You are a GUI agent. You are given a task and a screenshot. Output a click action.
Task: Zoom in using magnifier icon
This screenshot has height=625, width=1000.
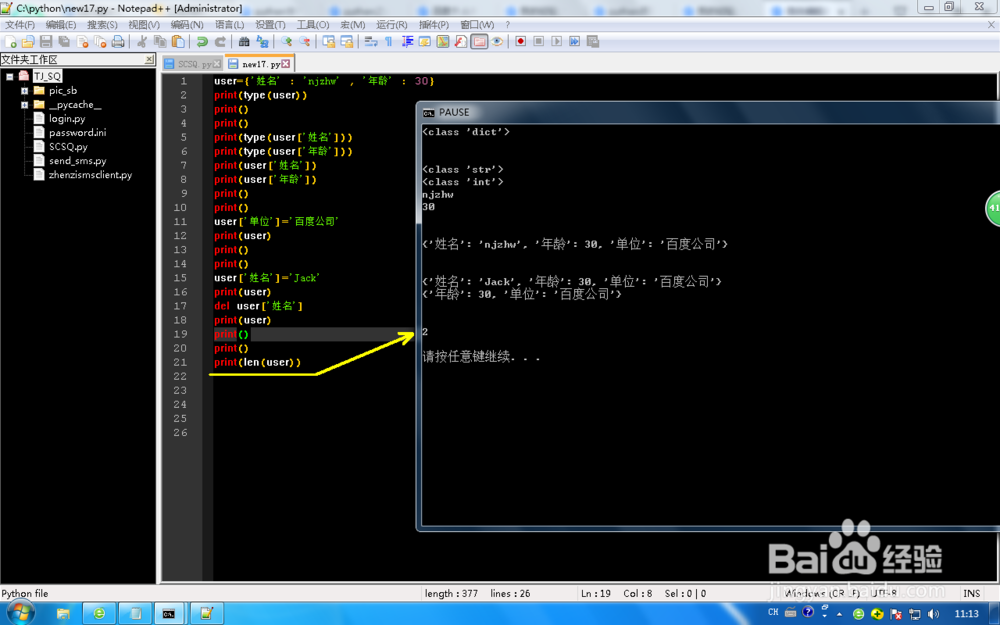(x=285, y=42)
